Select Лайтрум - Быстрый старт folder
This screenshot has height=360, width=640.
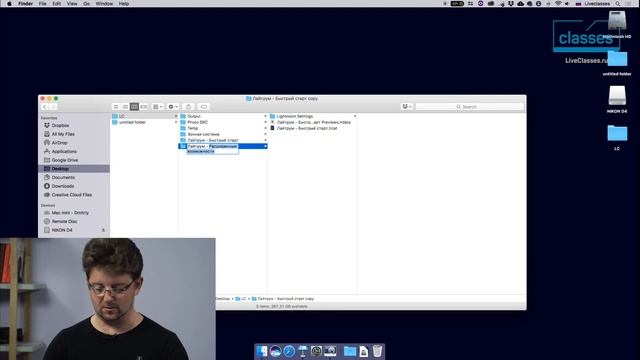(x=223, y=140)
